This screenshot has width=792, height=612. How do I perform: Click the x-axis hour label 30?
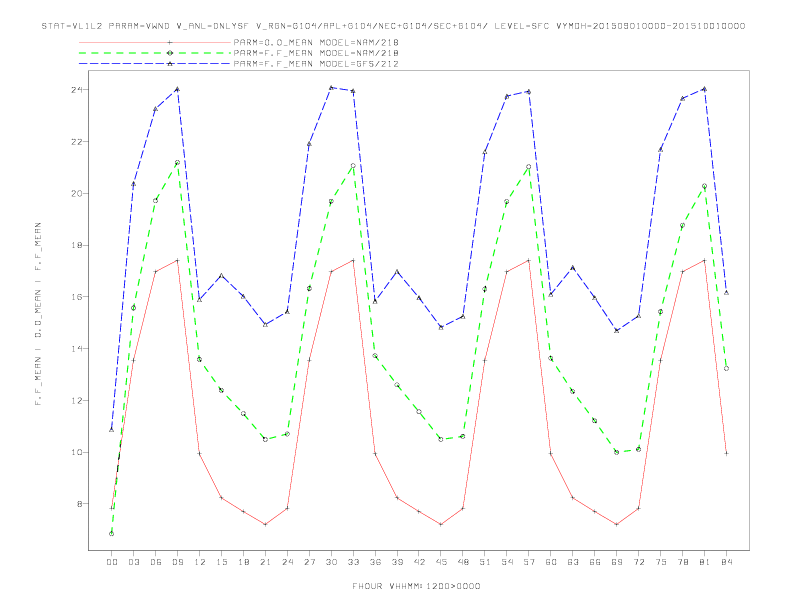click(x=331, y=562)
